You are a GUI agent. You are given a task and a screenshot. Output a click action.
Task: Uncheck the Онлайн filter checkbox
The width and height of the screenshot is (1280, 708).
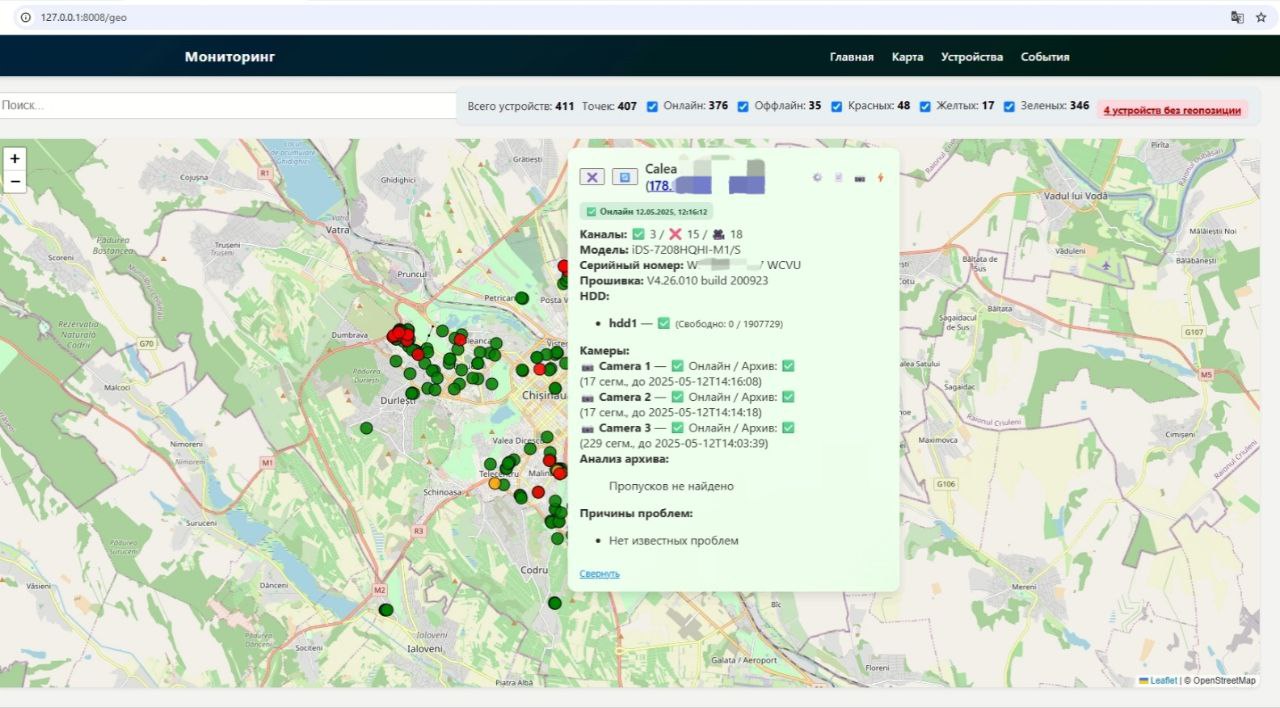pos(652,106)
